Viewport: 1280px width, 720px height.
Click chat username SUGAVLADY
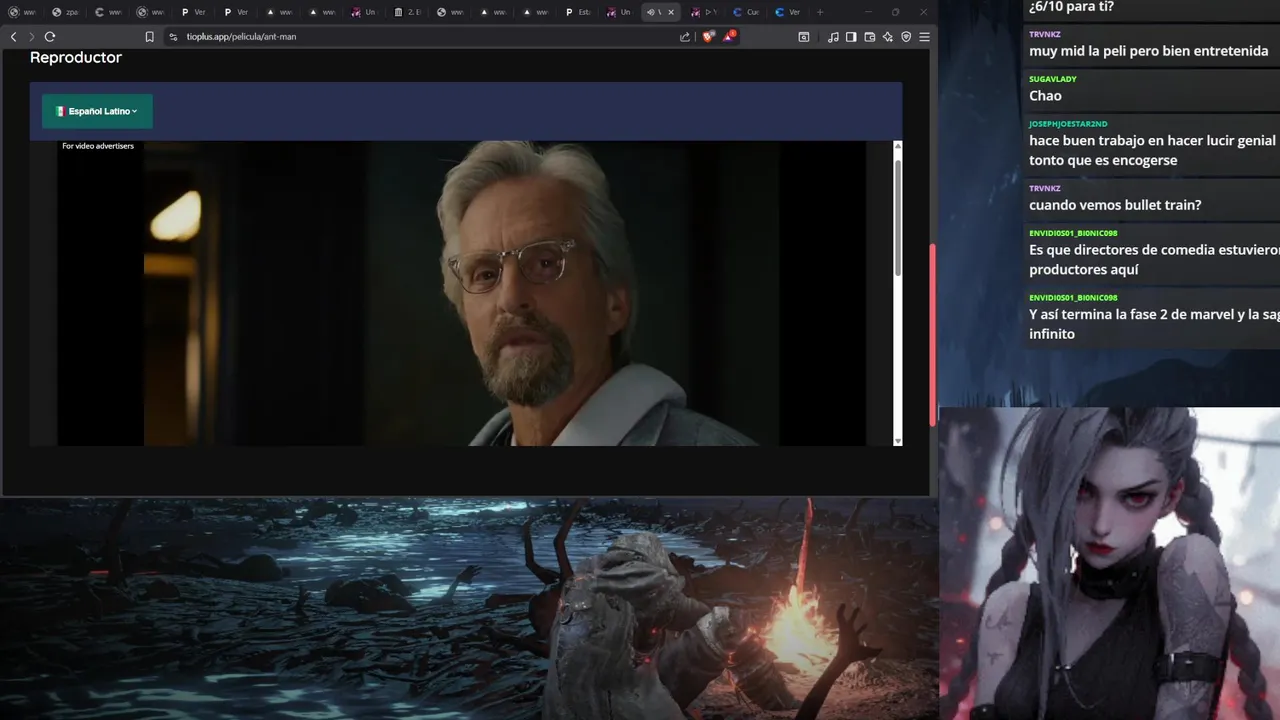tap(1053, 79)
